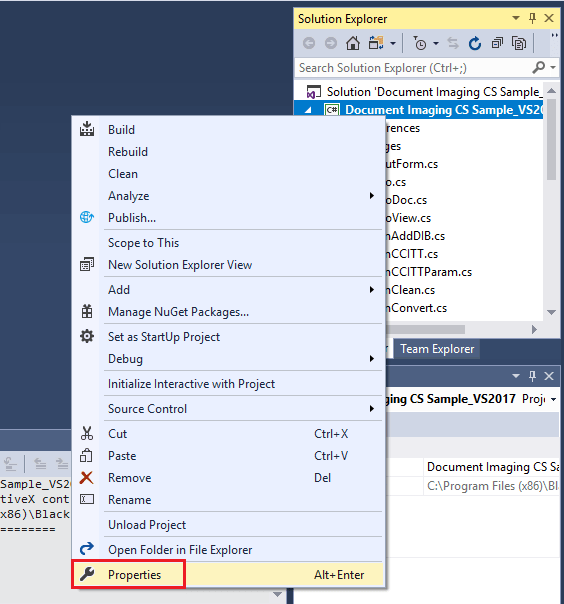This screenshot has width=564, height=604.
Task: Click scroll down arrow in Solution Explorer
Action: pos(551,312)
